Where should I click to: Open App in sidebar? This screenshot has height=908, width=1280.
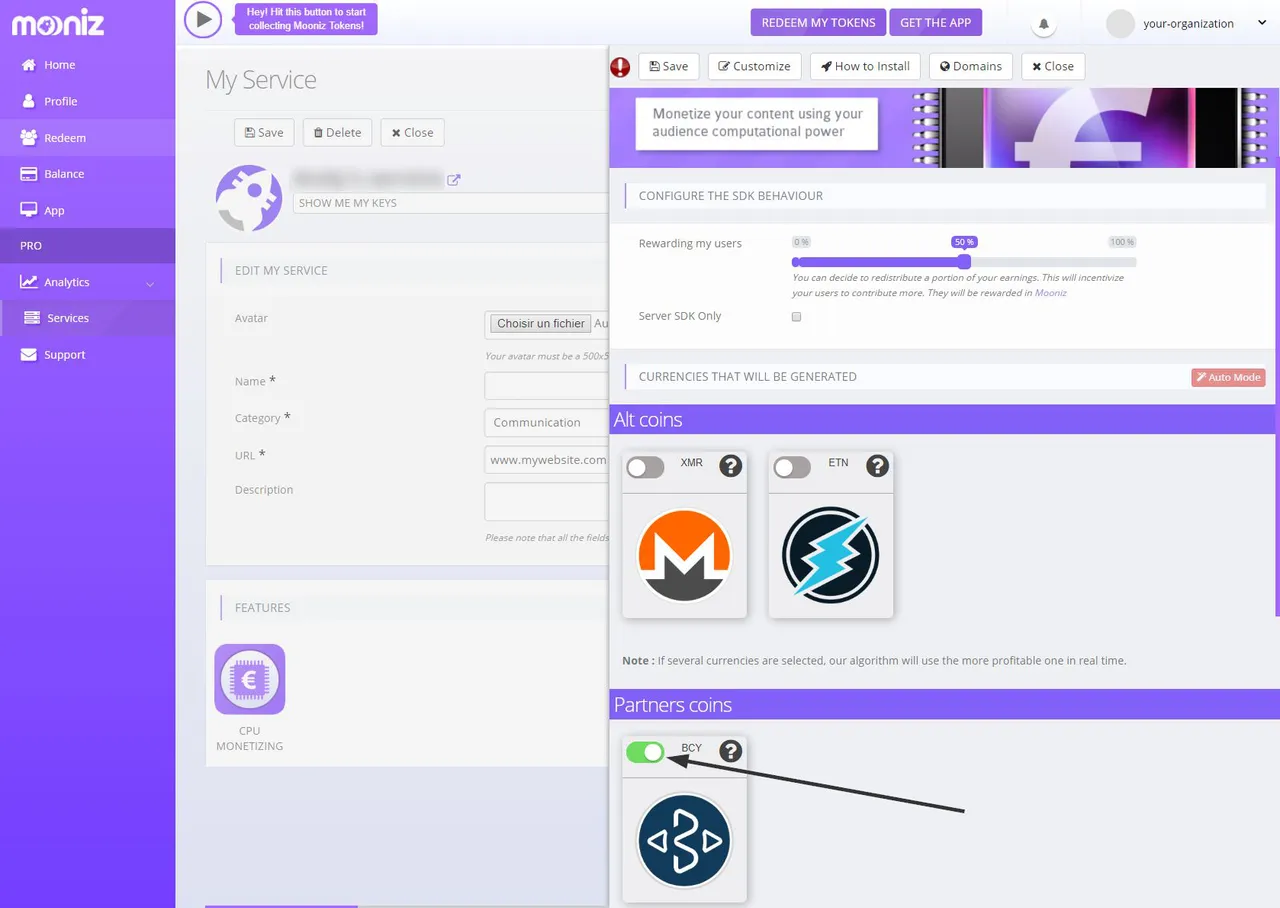pyautogui.click(x=87, y=211)
